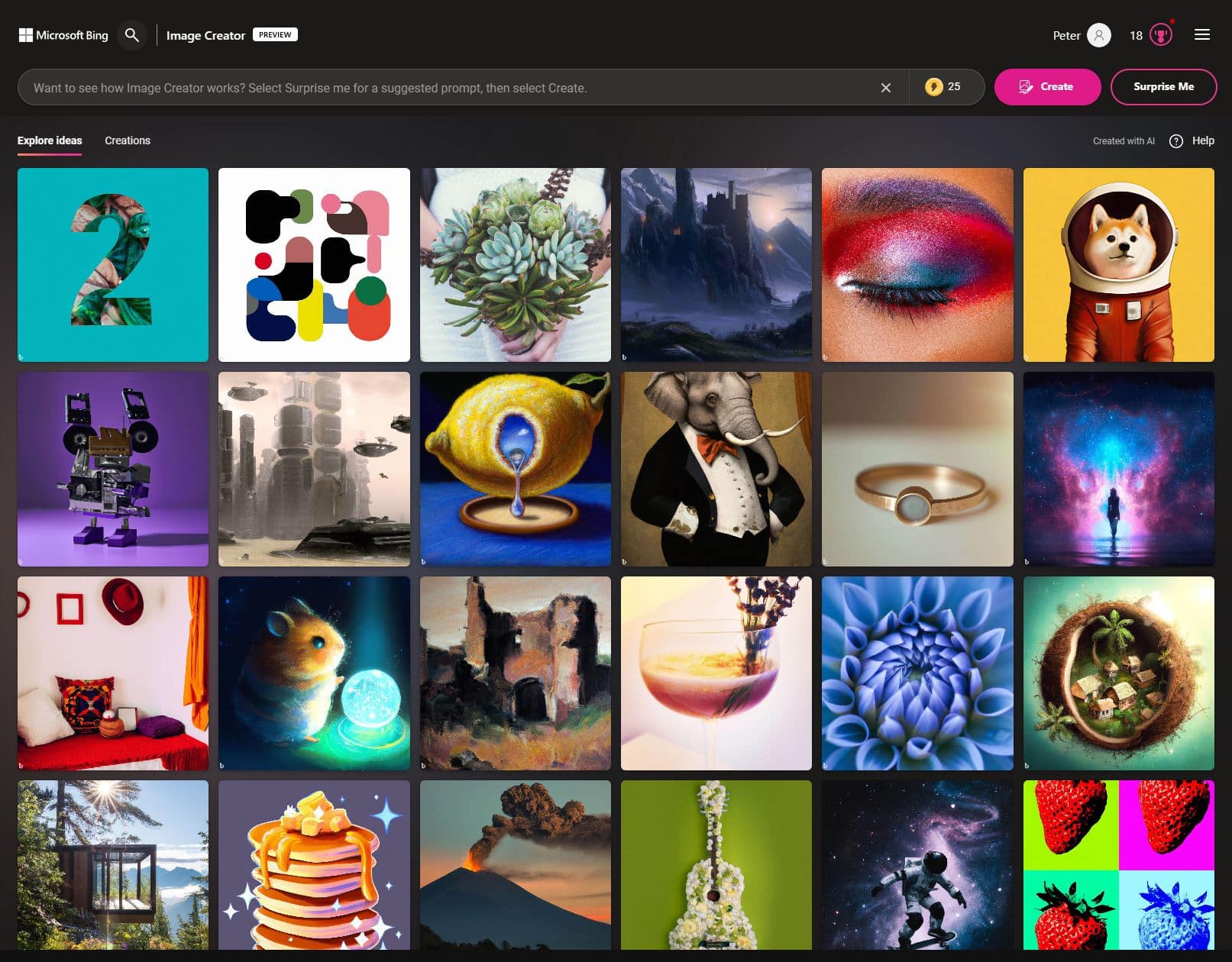Open the elephant in tuxedo image
Screen dimensions: 1232x962
pyautogui.click(x=716, y=469)
